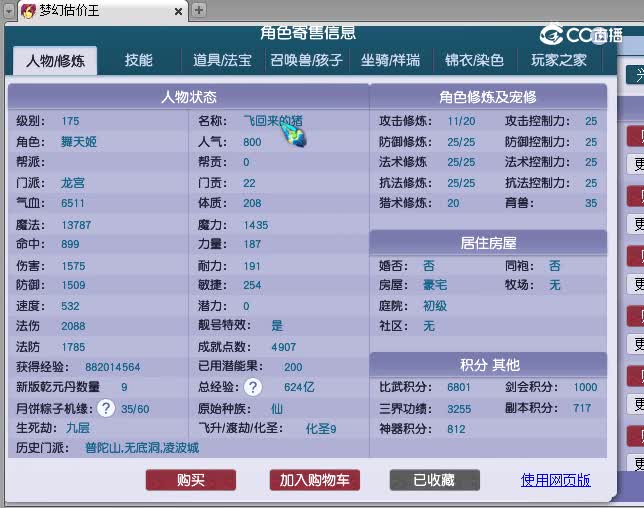Click the 总经验 value 624亿
Viewport: 644px width, 508px height.
tap(299, 387)
